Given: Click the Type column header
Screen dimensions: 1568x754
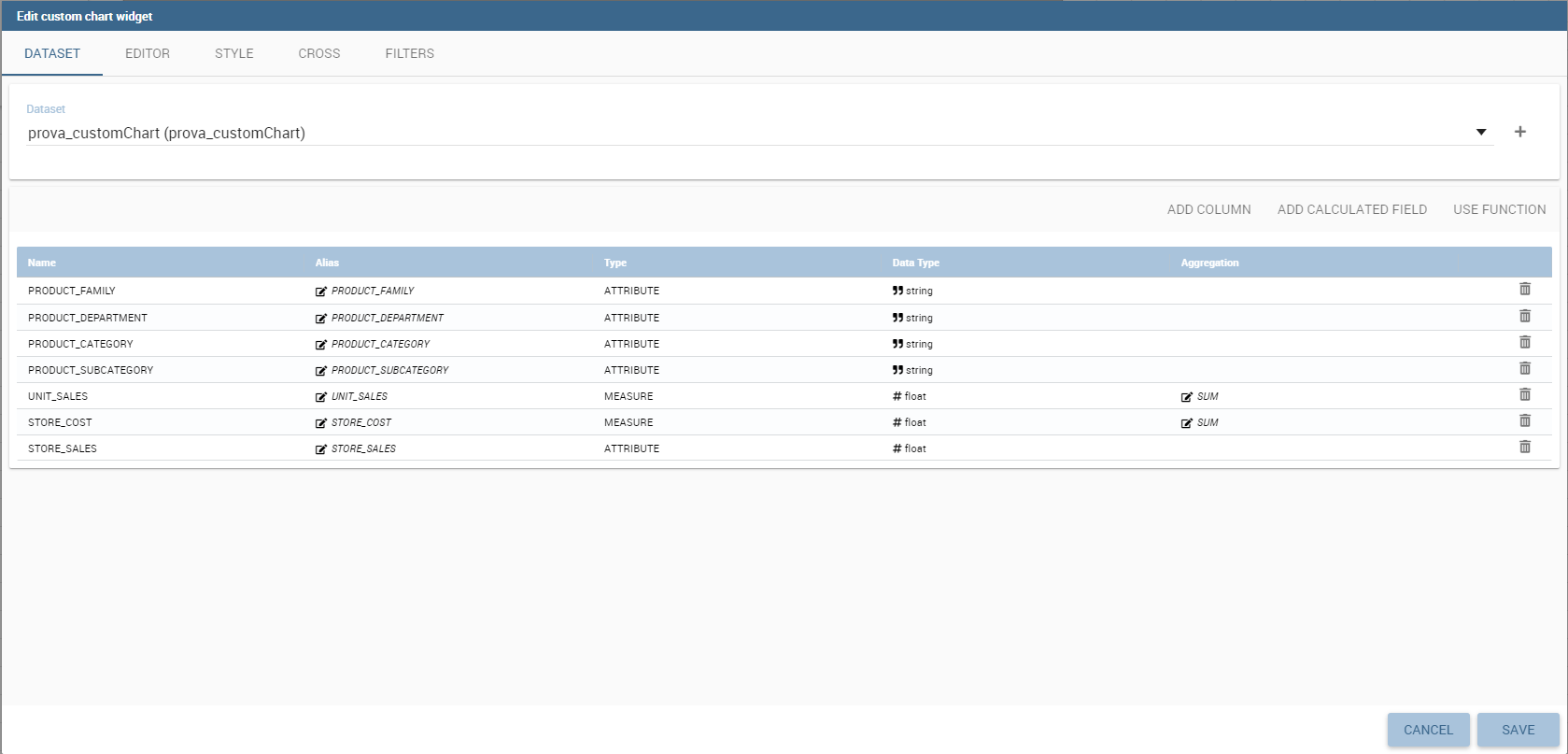Looking at the screenshot, I should tap(615, 263).
